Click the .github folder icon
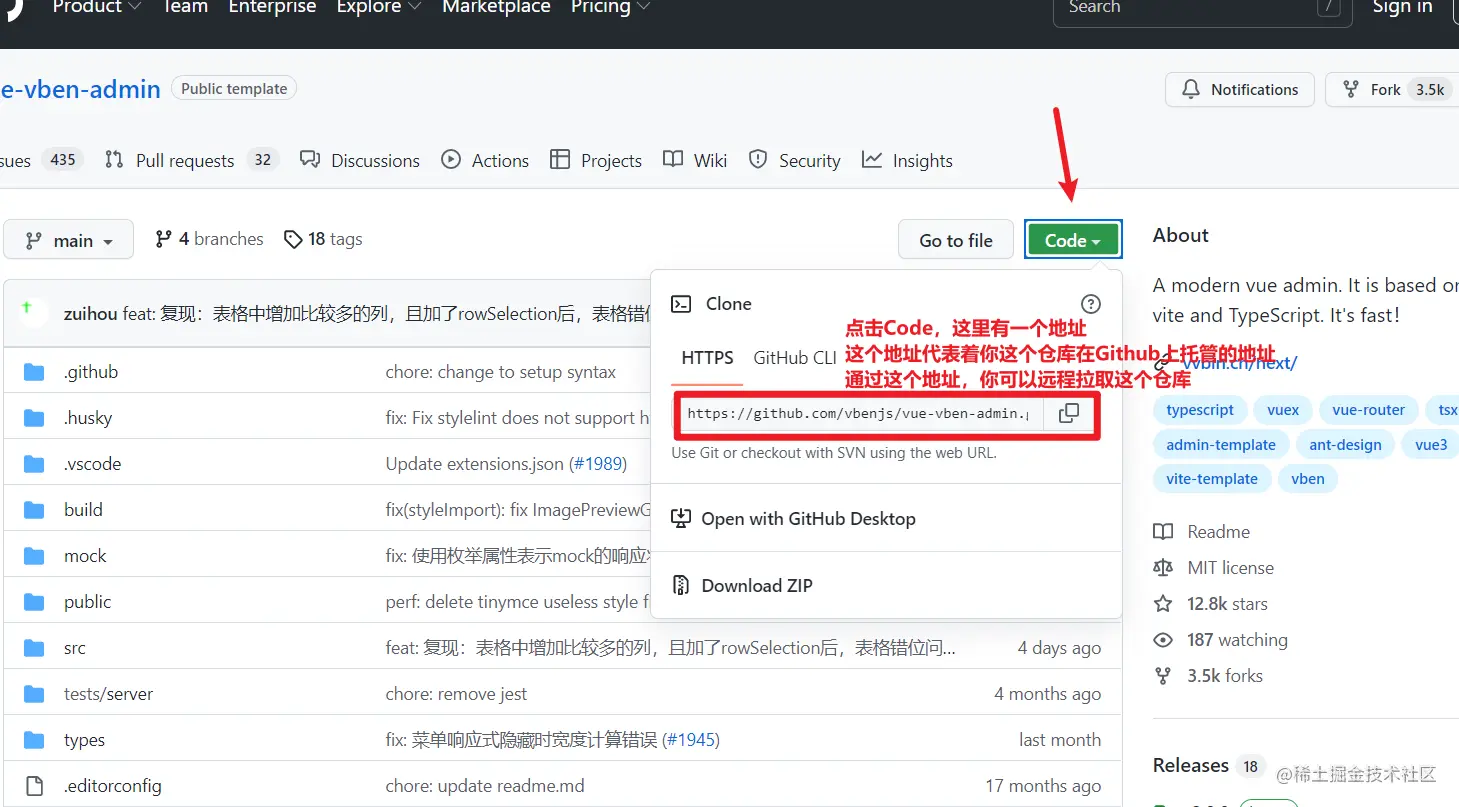 click(35, 372)
